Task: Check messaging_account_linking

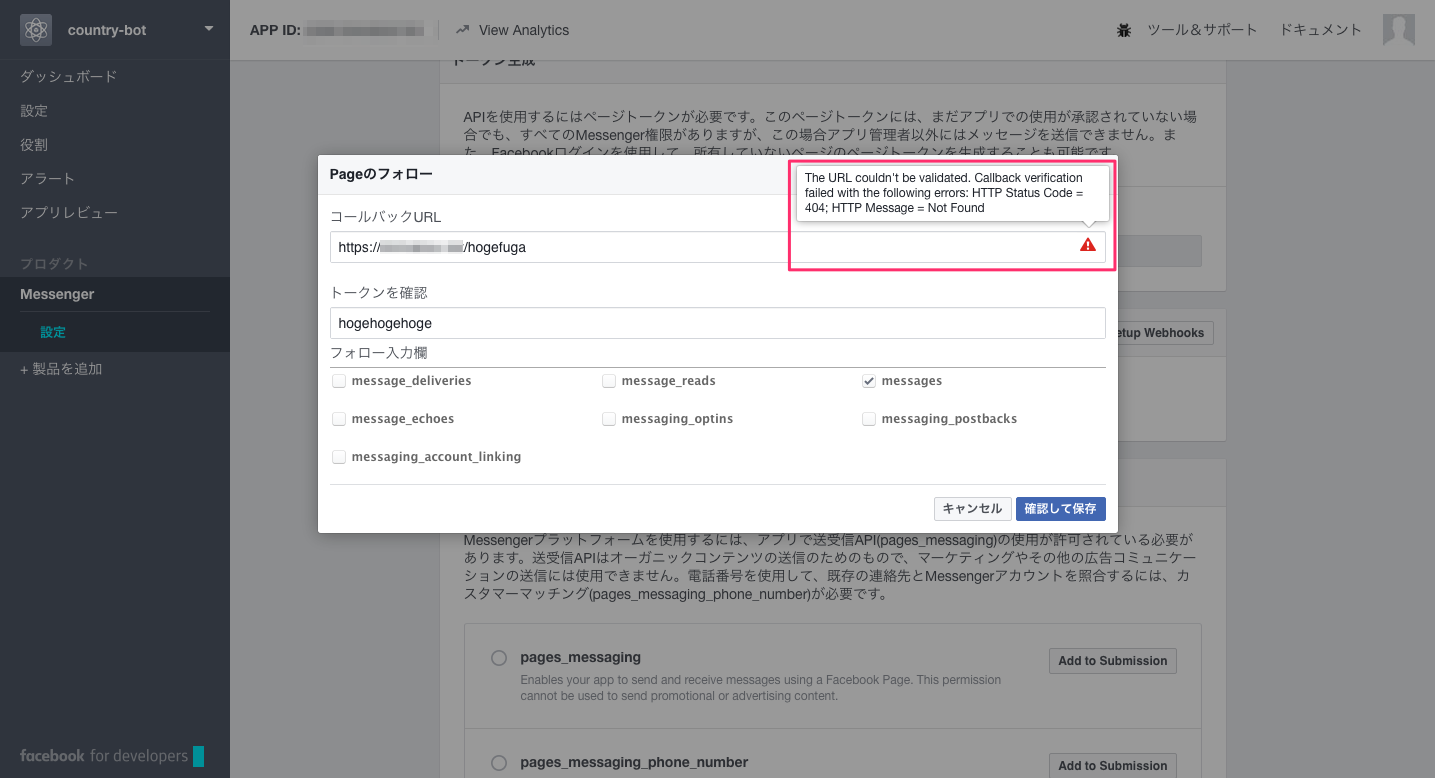Action: pos(339,456)
